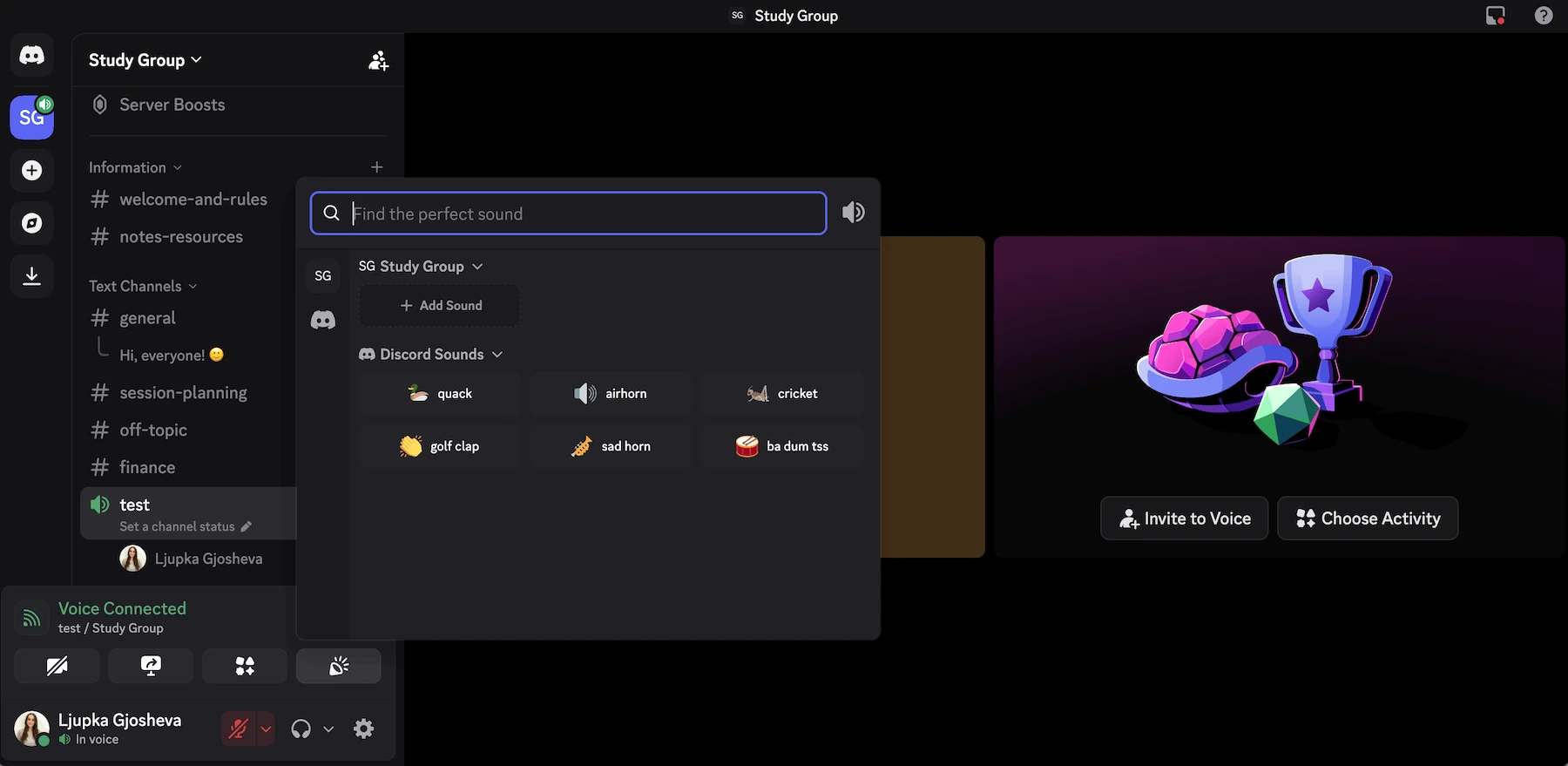Screen dimensions: 1568x766
Task: Open Discord direct messages home icon
Action: pos(31,56)
